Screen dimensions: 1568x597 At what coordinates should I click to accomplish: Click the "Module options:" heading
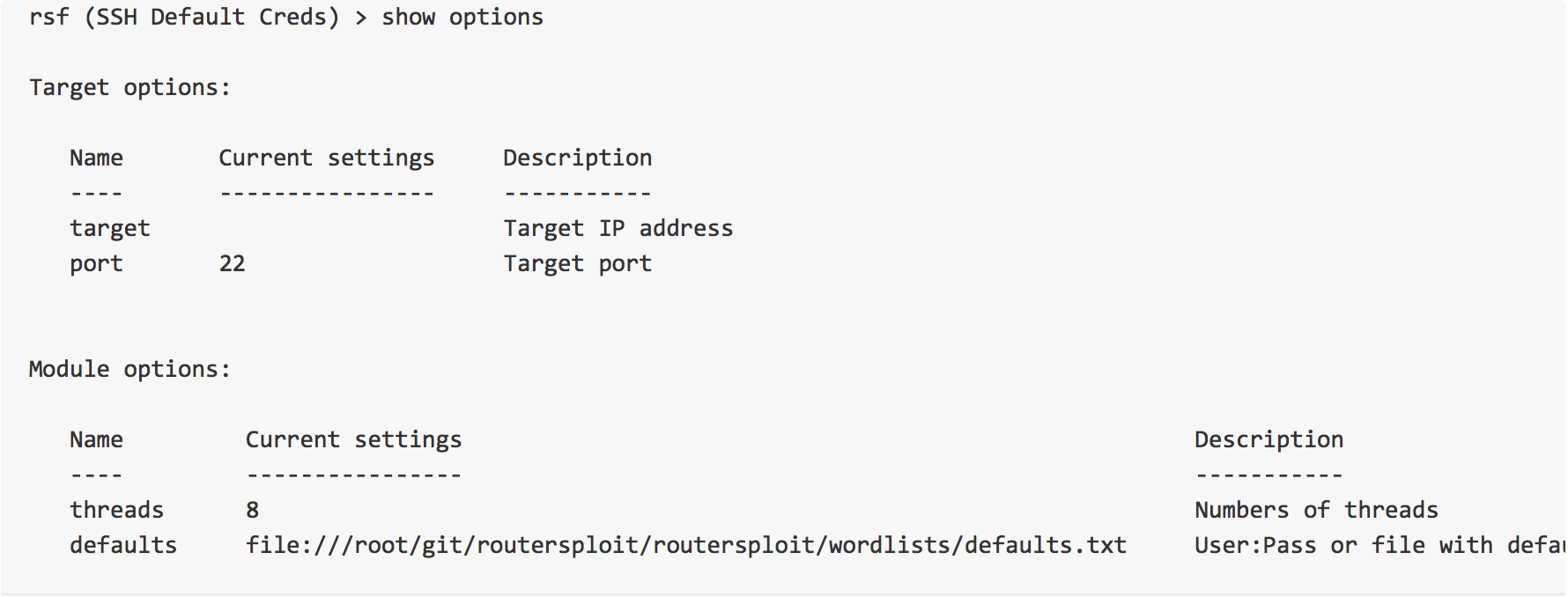pyautogui.click(x=129, y=370)
